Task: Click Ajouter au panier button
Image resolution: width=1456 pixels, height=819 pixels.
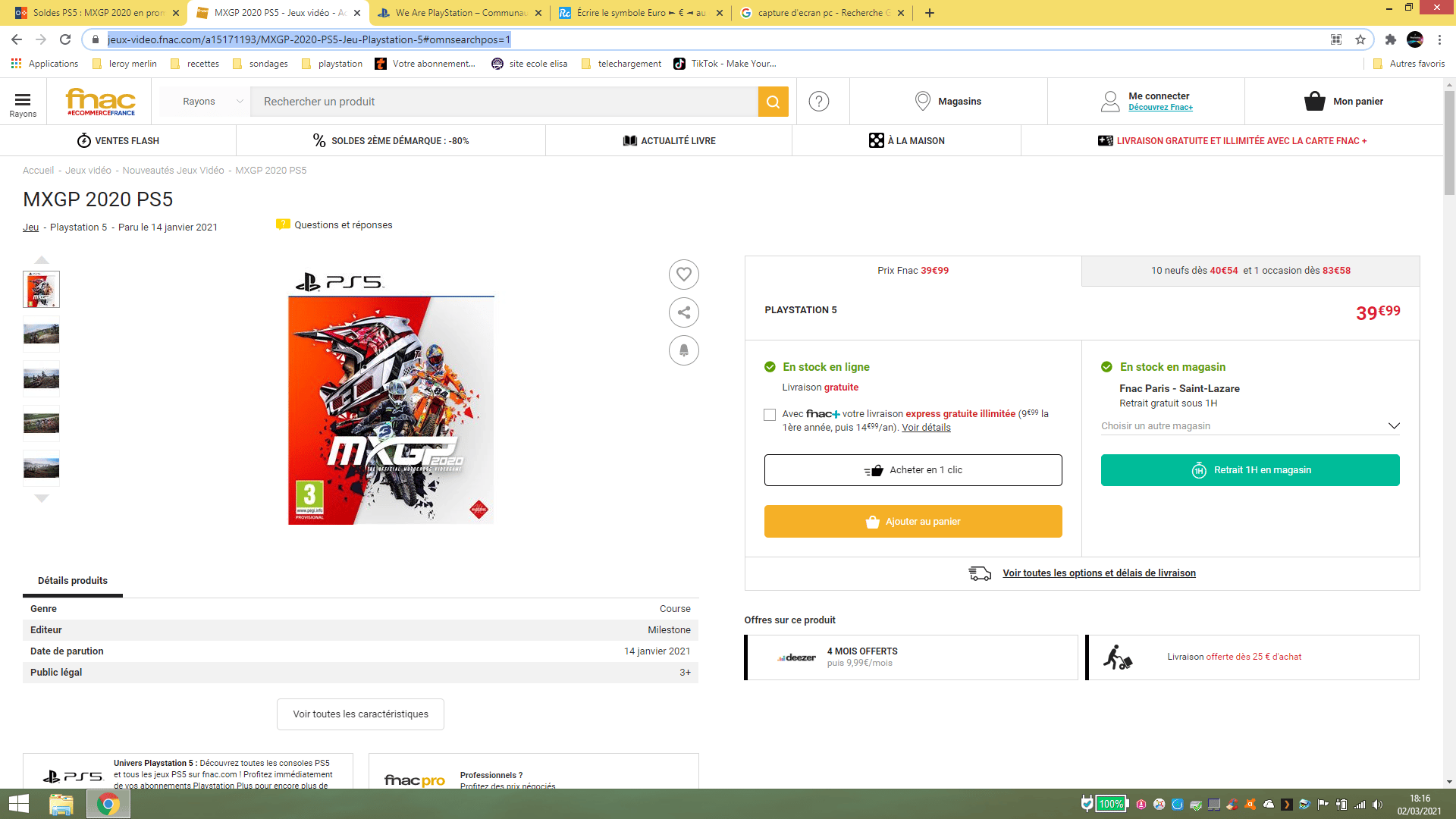Action: click(913, 522)
